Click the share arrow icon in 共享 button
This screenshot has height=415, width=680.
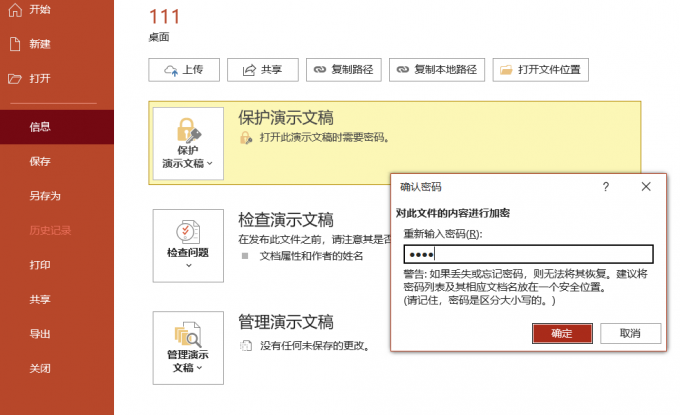click(249, 70)
